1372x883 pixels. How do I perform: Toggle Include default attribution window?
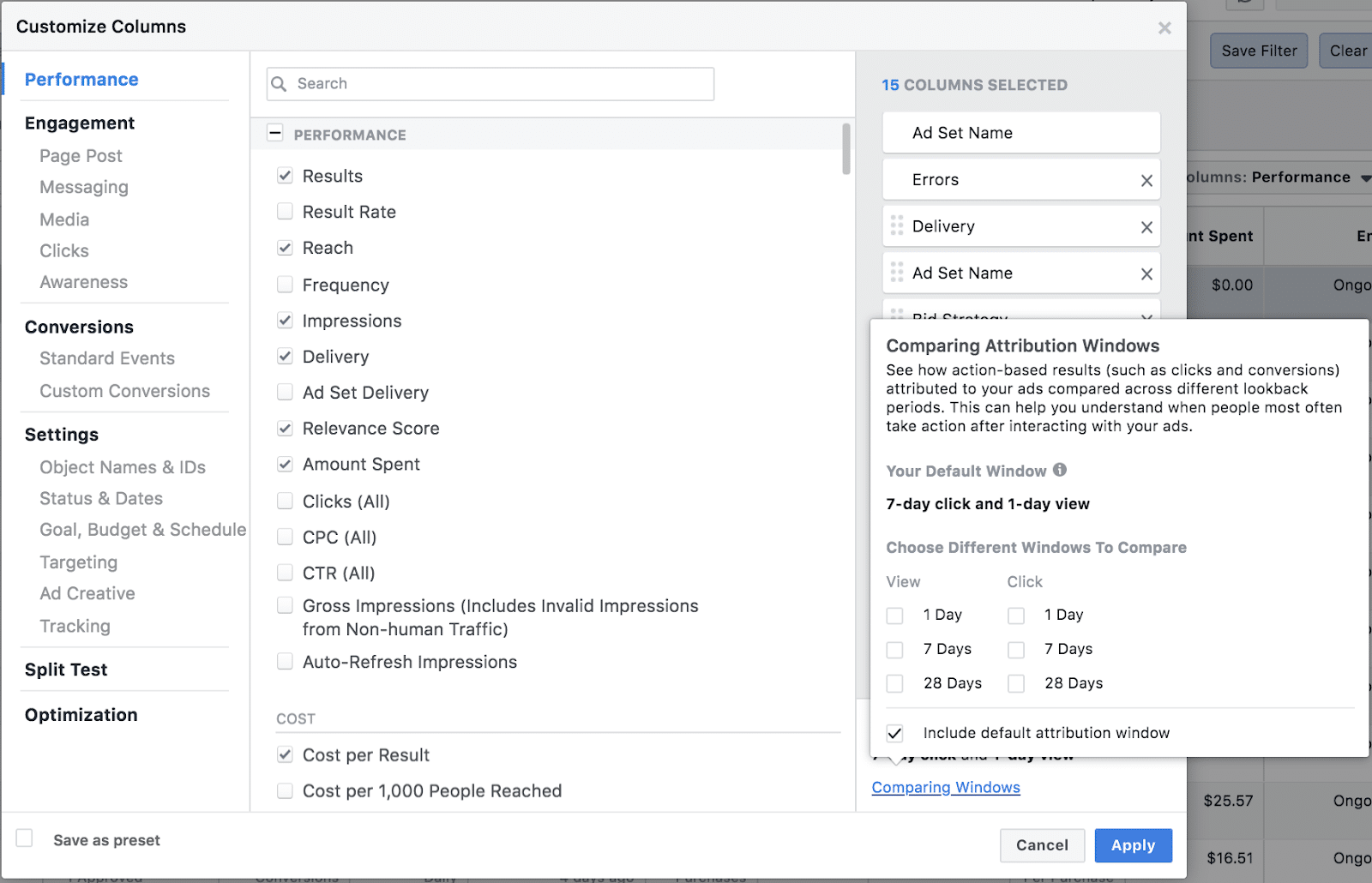click(x=894, y=733)
